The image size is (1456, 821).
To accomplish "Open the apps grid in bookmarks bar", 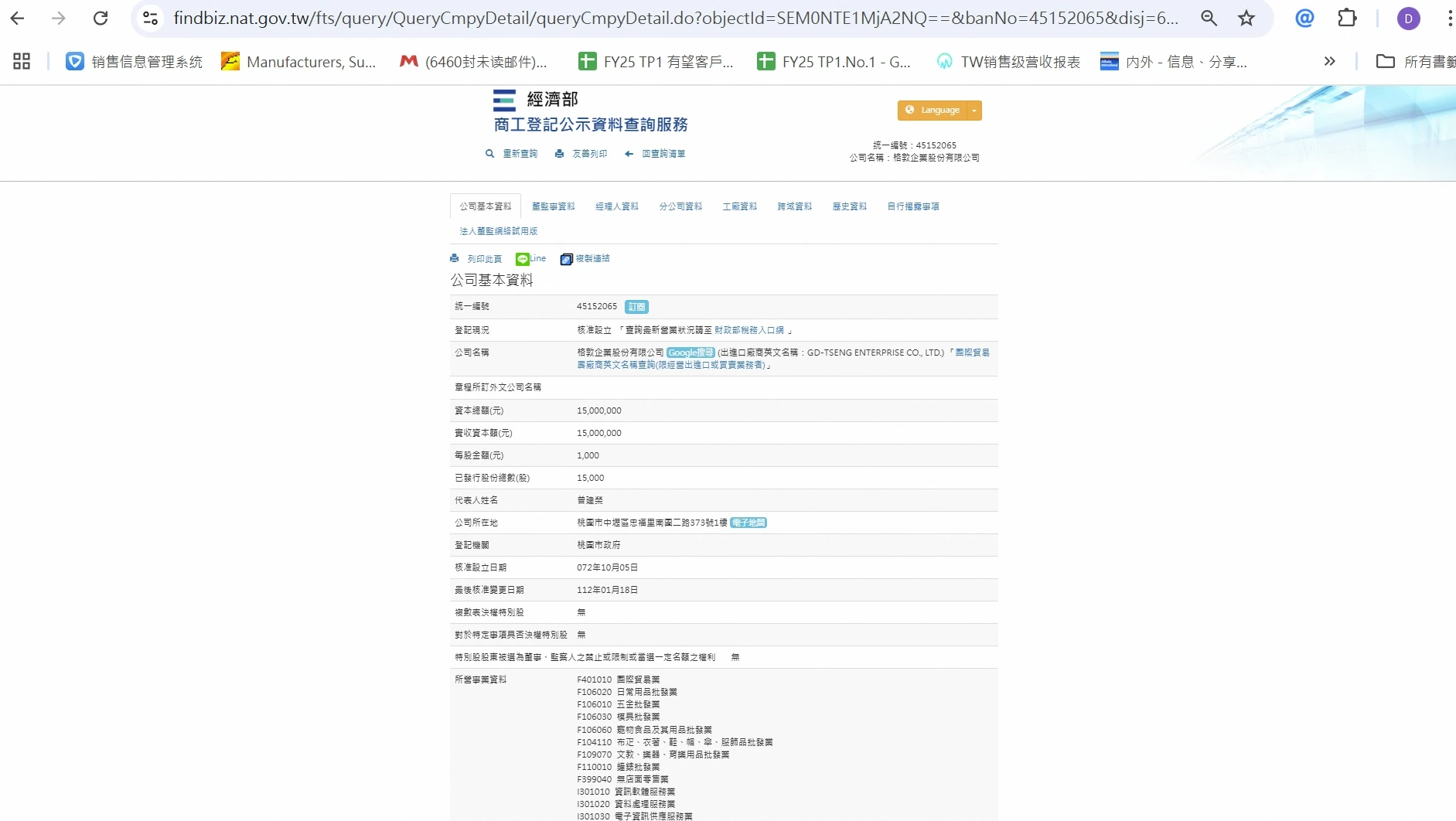I will tap(22, 62).
